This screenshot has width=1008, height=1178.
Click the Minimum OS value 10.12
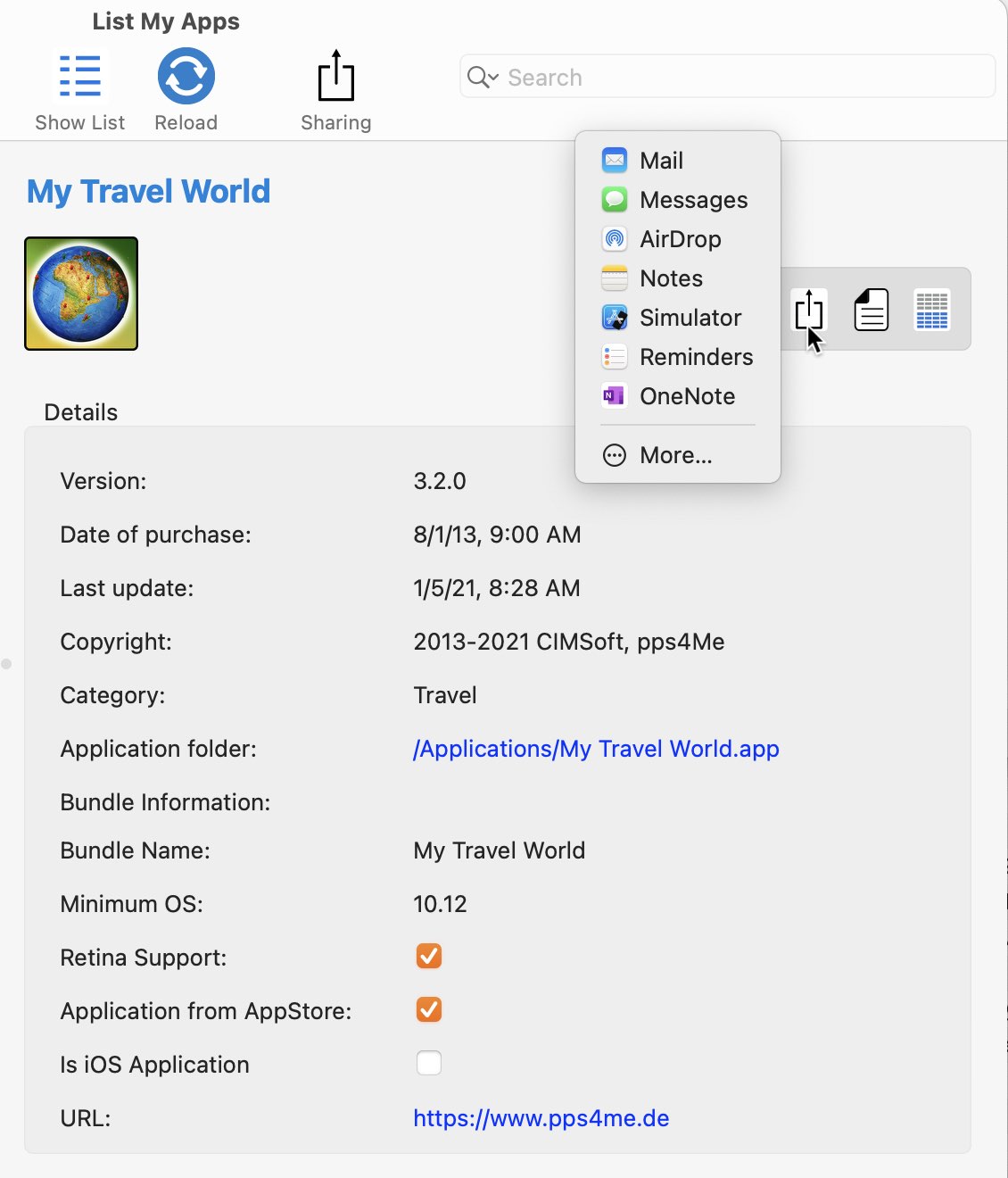[x=440, y=904]
